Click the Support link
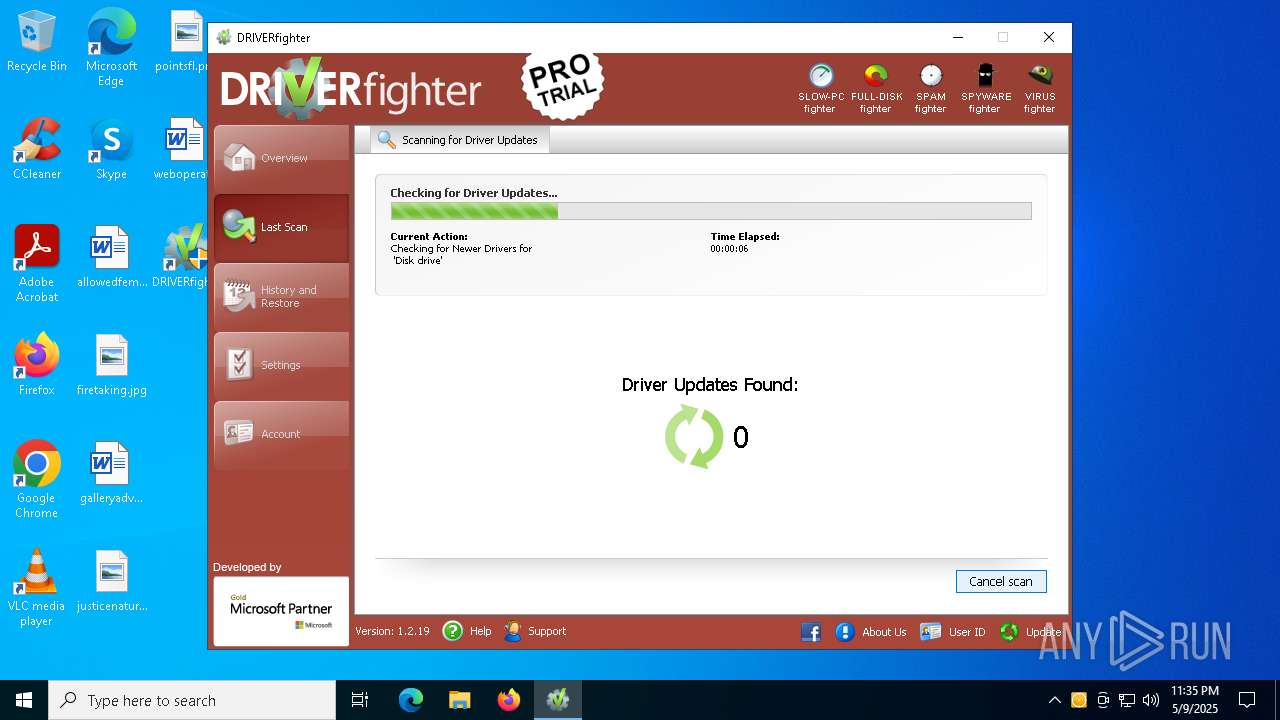The width and height of the screenshot is (1280, 720). [547, 631]
